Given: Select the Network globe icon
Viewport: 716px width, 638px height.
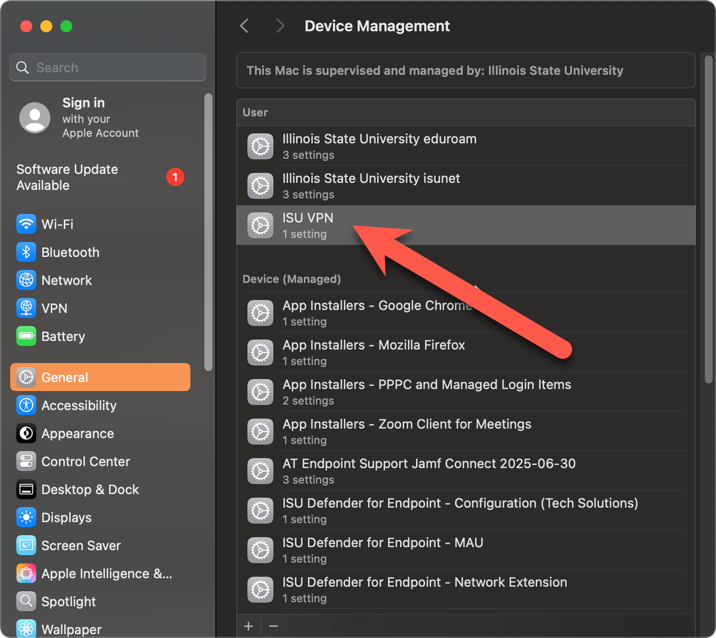Looking at the screenshot, I should click(x=26, y=280).
